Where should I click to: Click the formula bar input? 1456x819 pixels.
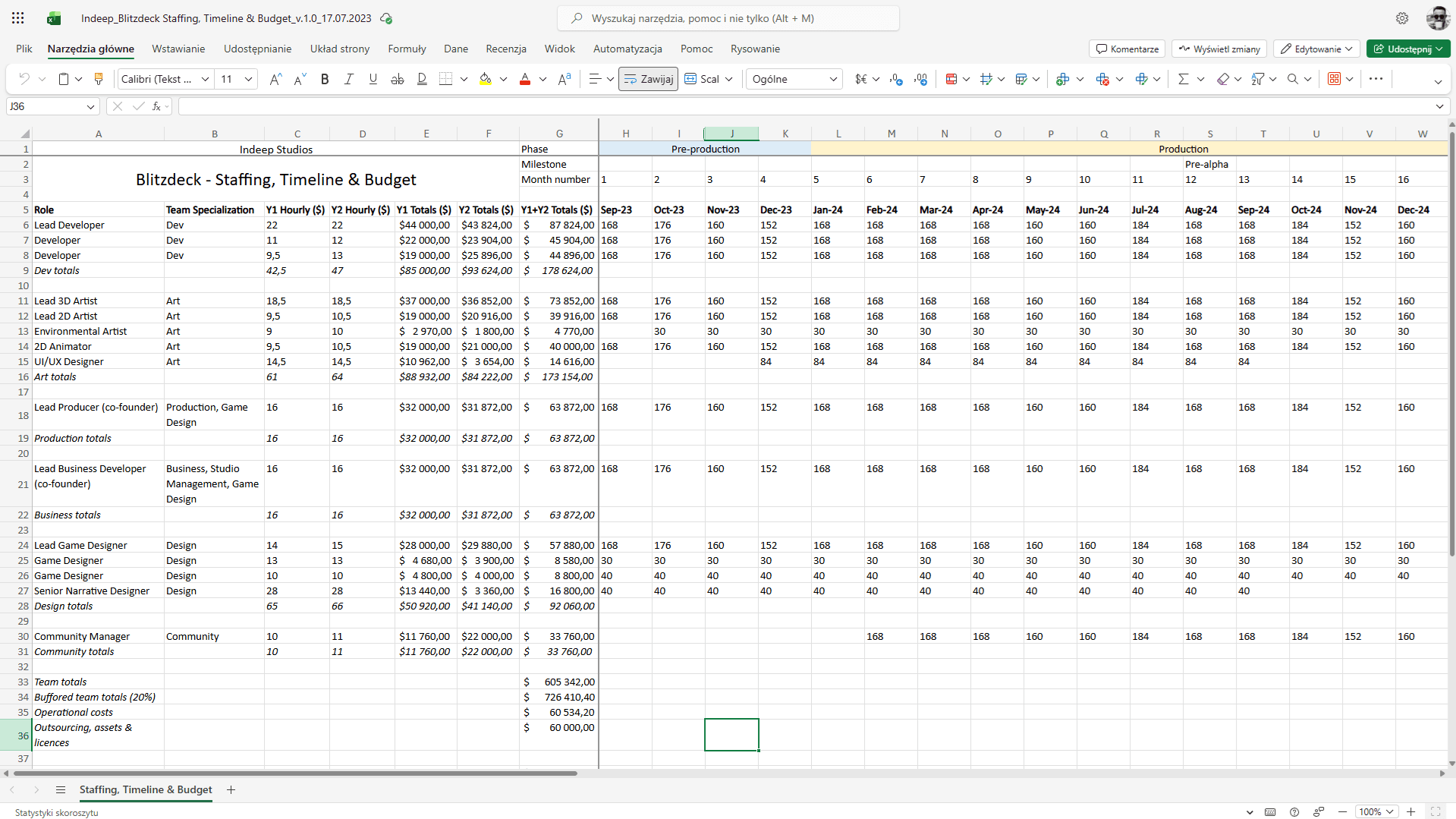(804, 106)
